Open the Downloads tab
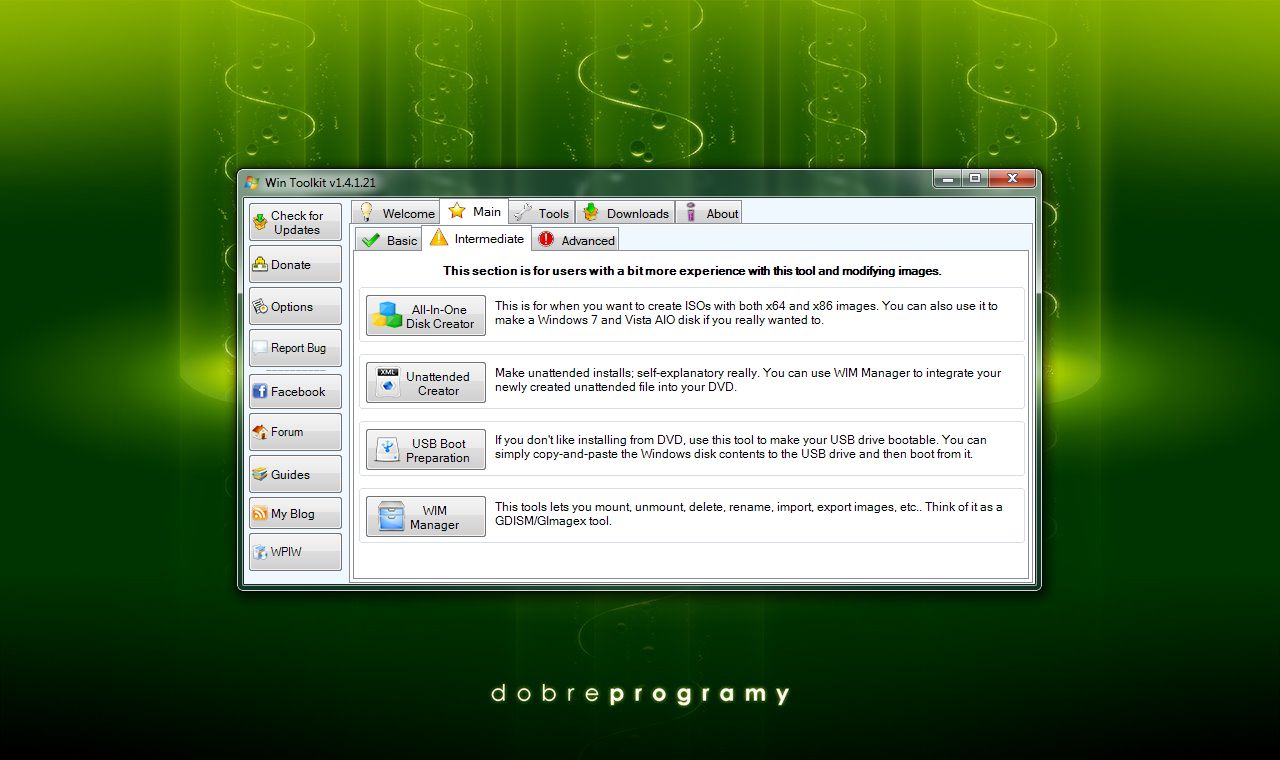This screenshot has height=760, width=1280. tap(626, 213)
